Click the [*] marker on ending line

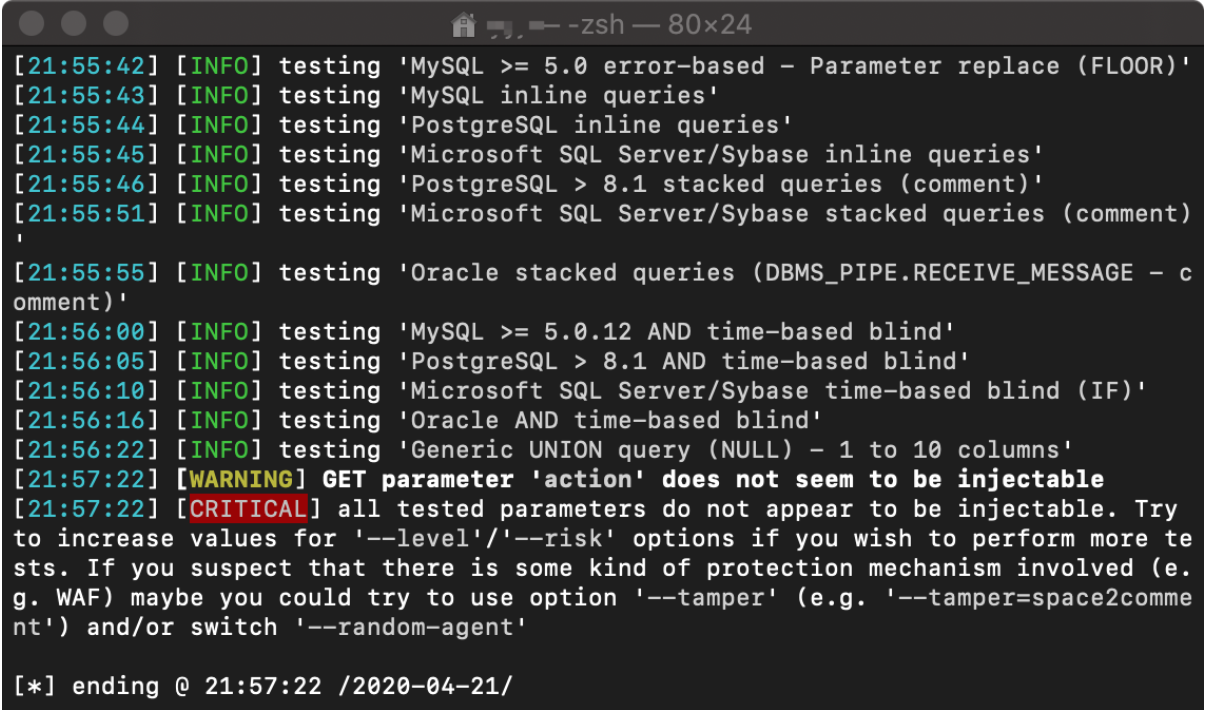pyautogui.click(x=35, y=686)
